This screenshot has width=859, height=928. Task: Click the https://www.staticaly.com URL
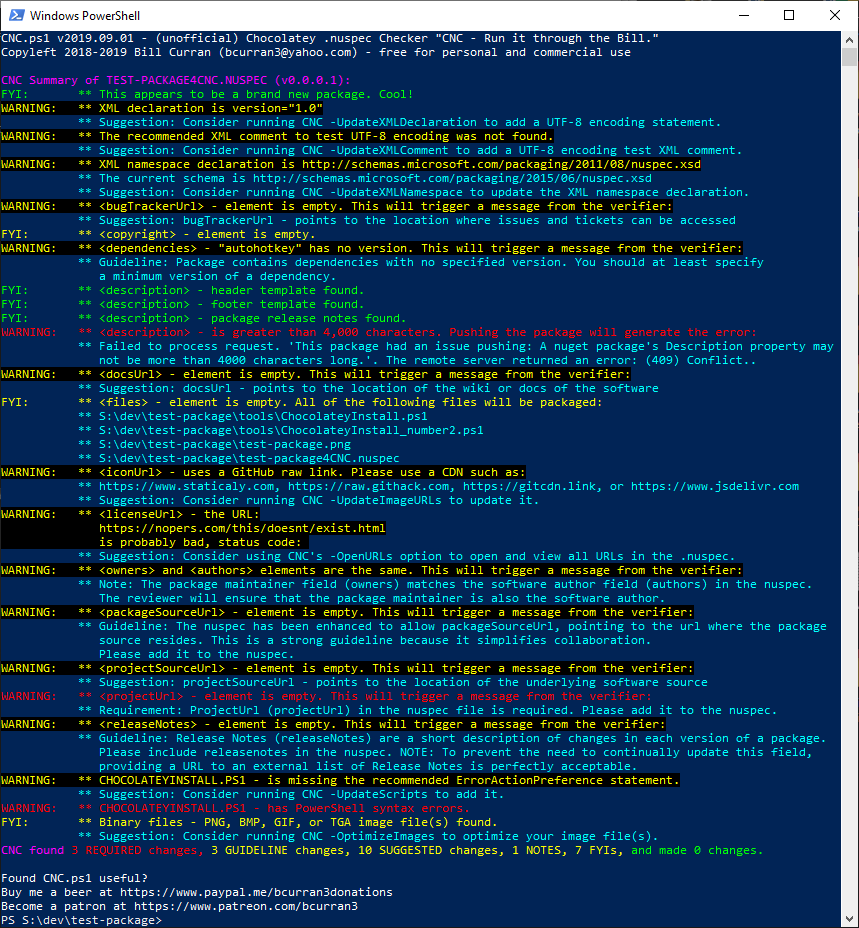186,486
